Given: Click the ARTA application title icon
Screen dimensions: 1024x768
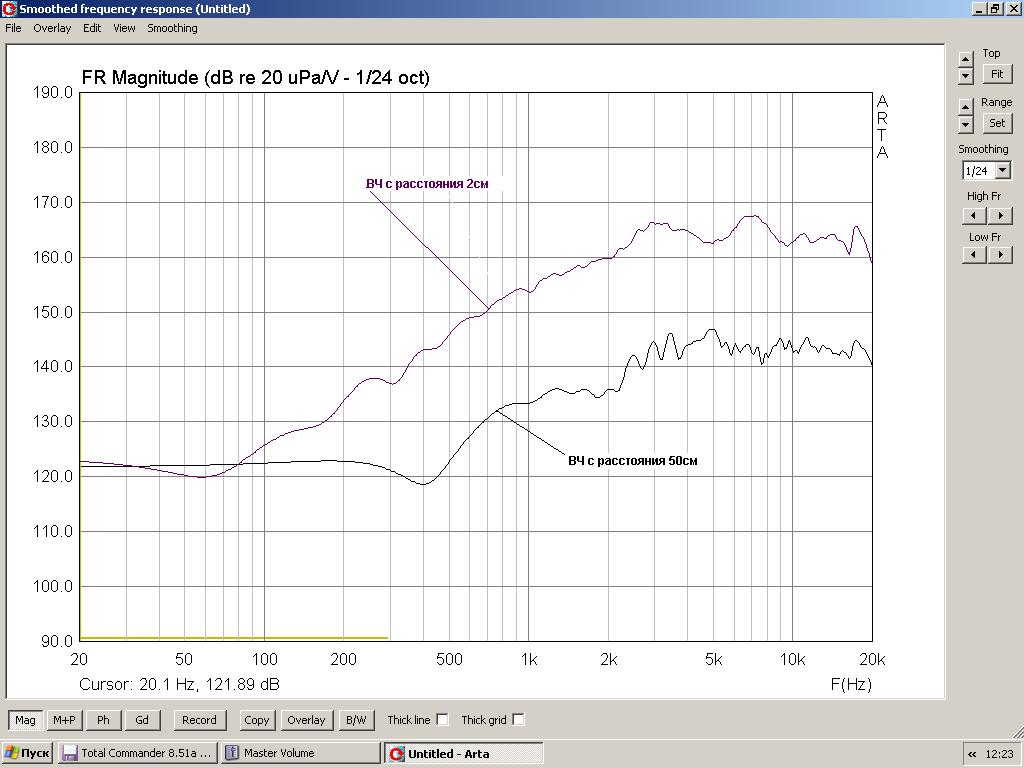Looking at the screenshot, I should click(x=9, y=8).
